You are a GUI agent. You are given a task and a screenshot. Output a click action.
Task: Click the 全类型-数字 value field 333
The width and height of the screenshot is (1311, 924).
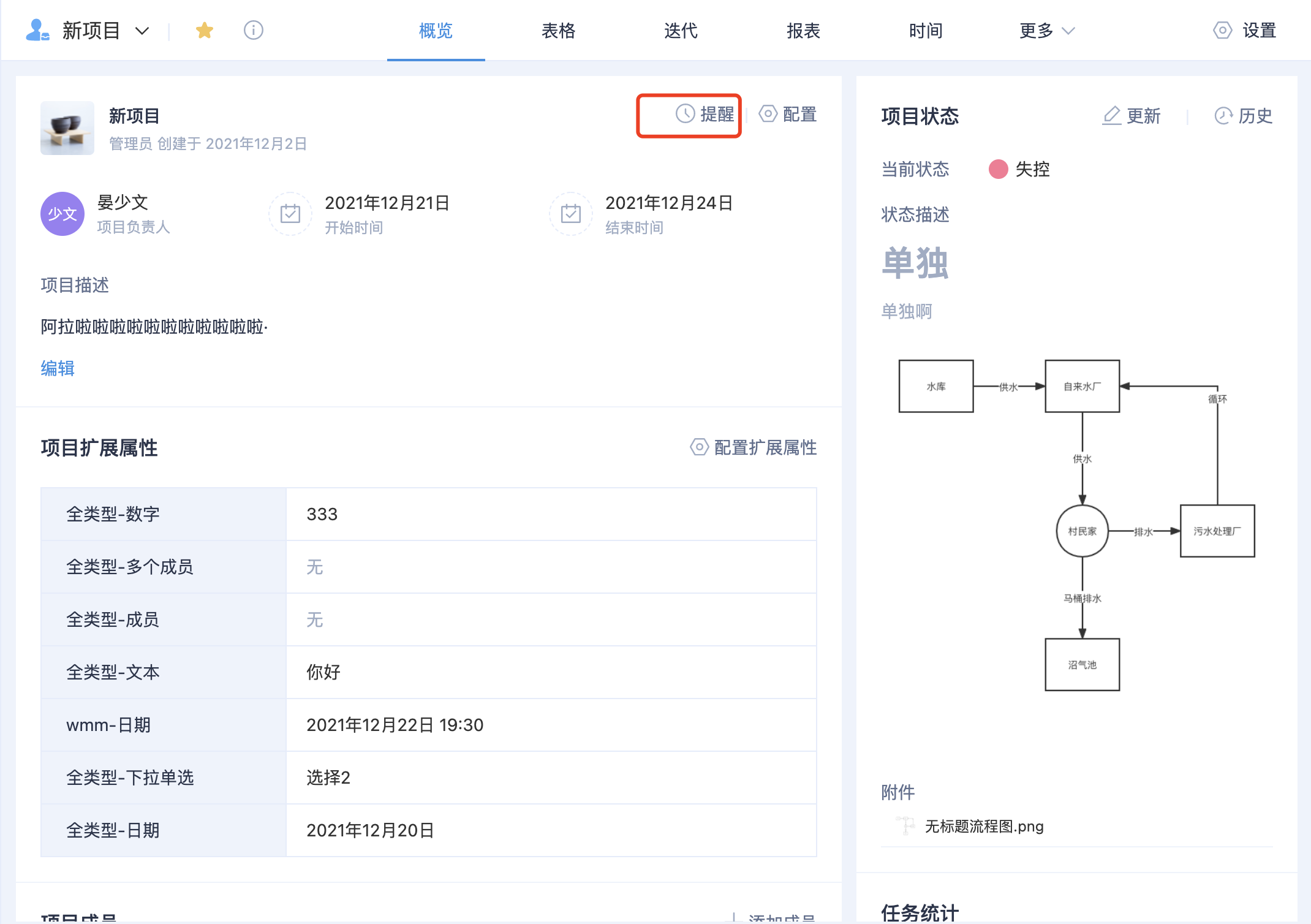[322, 514]
